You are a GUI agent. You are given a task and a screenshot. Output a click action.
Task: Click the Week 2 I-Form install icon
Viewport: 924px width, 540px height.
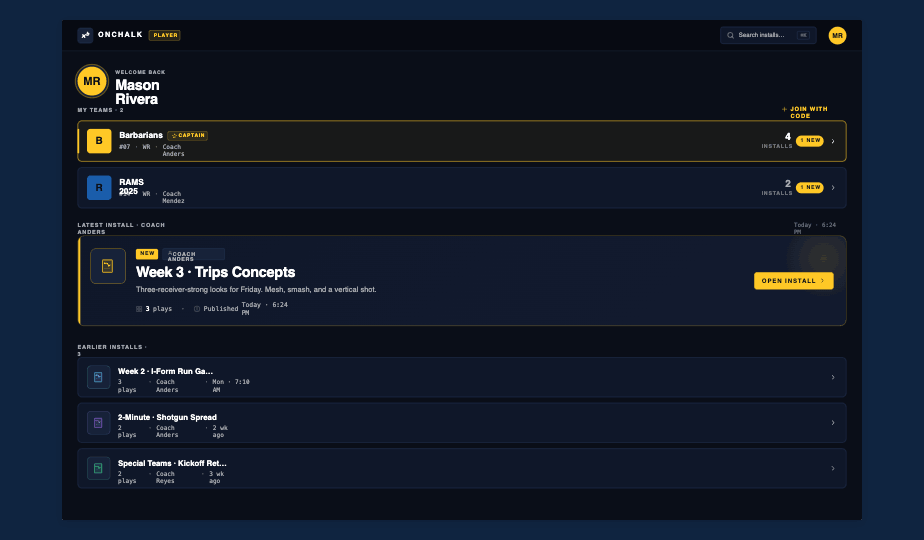pyautogui.click(x=98, y=377)
